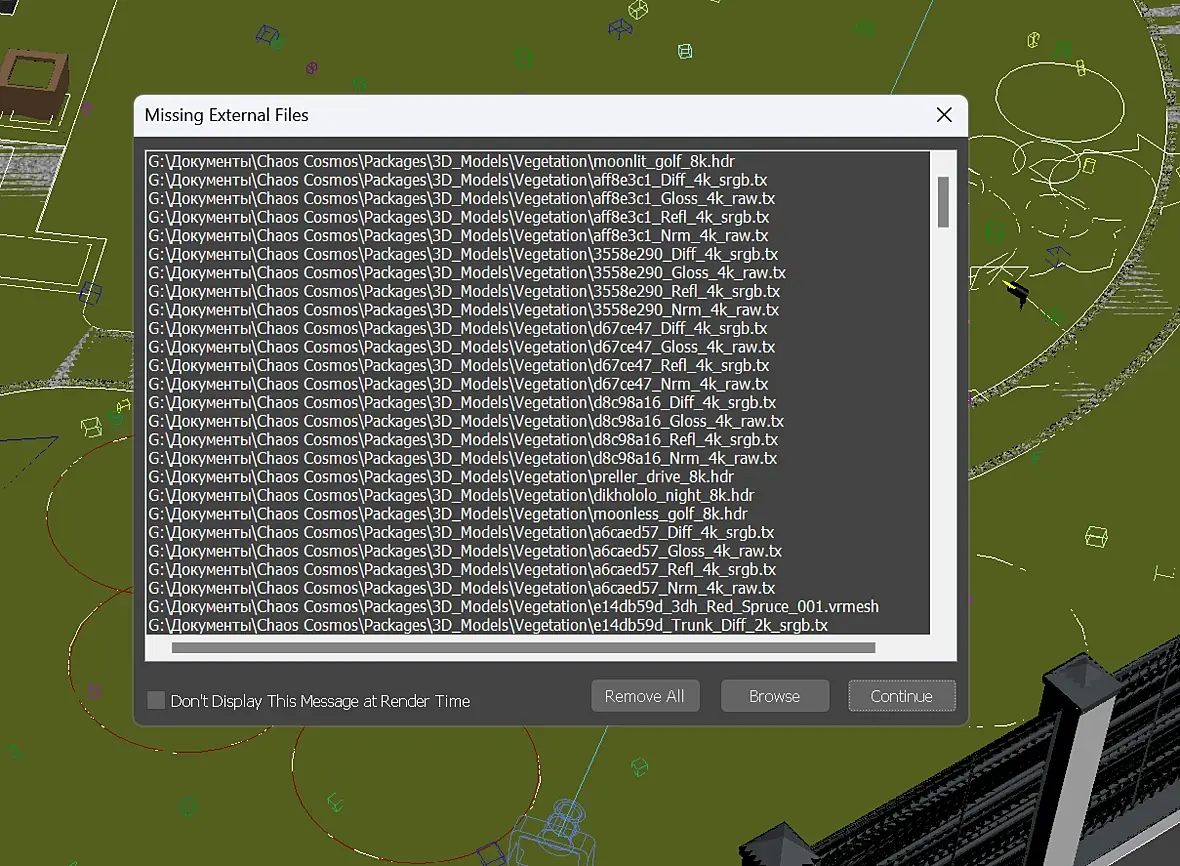Select the e14db59d_Trunk_Diff_2k_srgb.tx row
The height and width of the screenshot is (866, 1180).
pyautogui.click(x=538, y=625)
